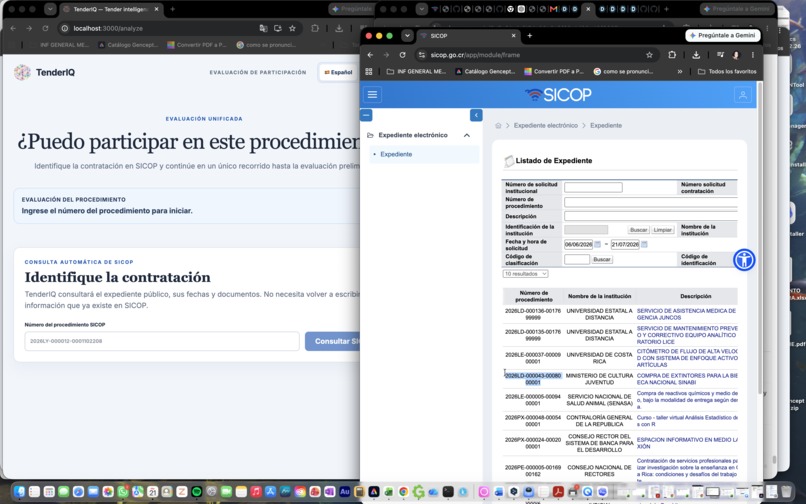Open downloads in the TenderIQ window

339,28
